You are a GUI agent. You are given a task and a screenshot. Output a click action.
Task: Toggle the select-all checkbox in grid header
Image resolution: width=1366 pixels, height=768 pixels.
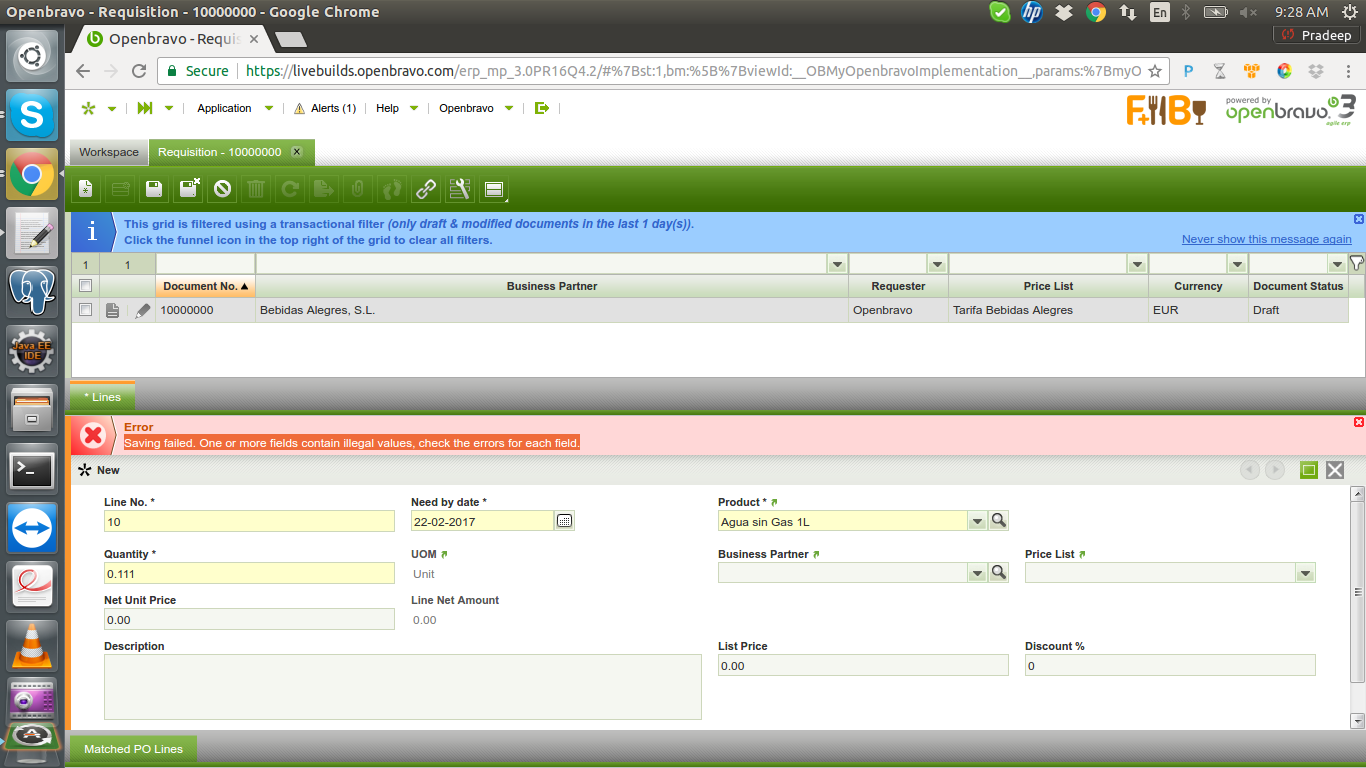pos(86,286)
